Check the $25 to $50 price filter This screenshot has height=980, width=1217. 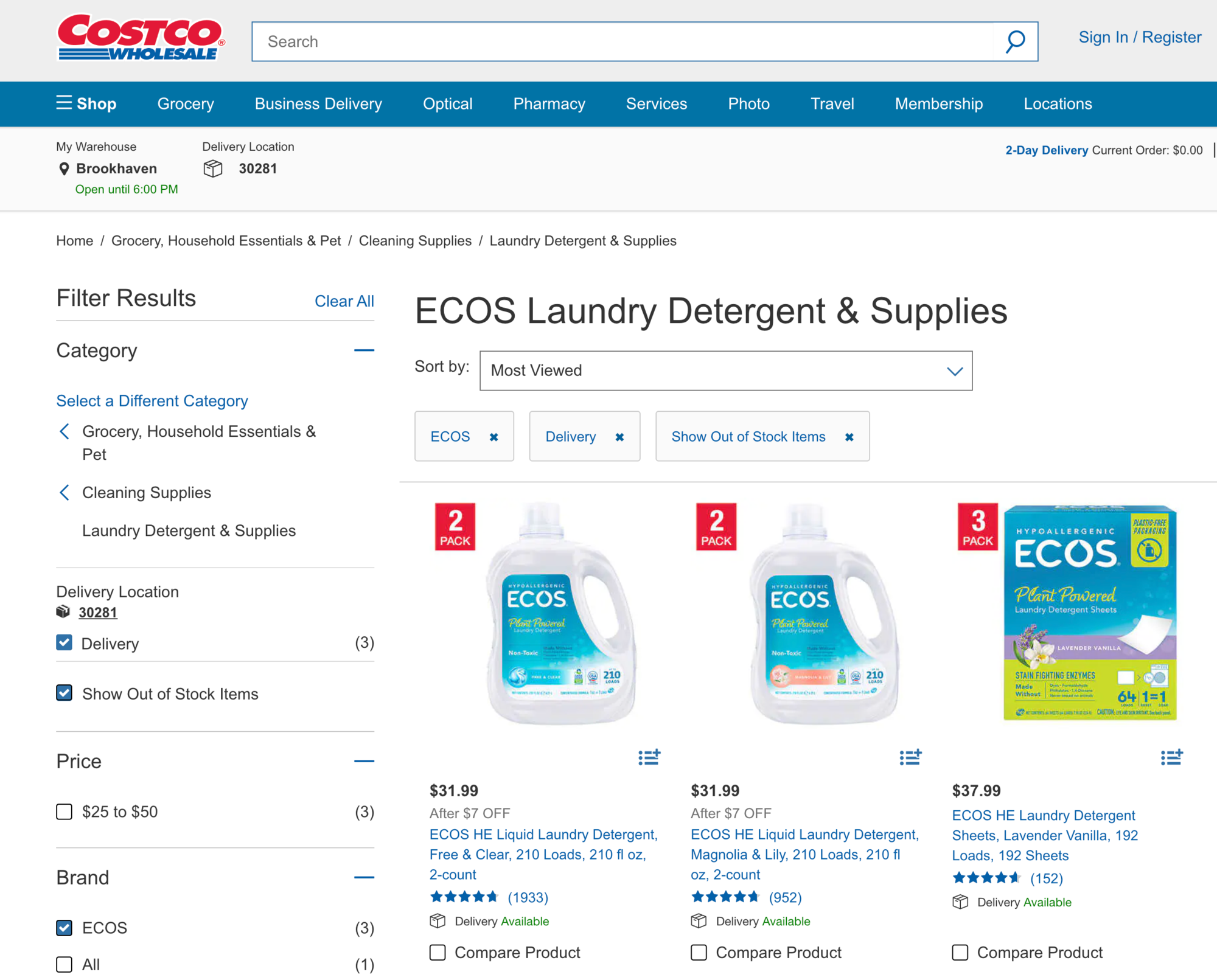(64, 811)
